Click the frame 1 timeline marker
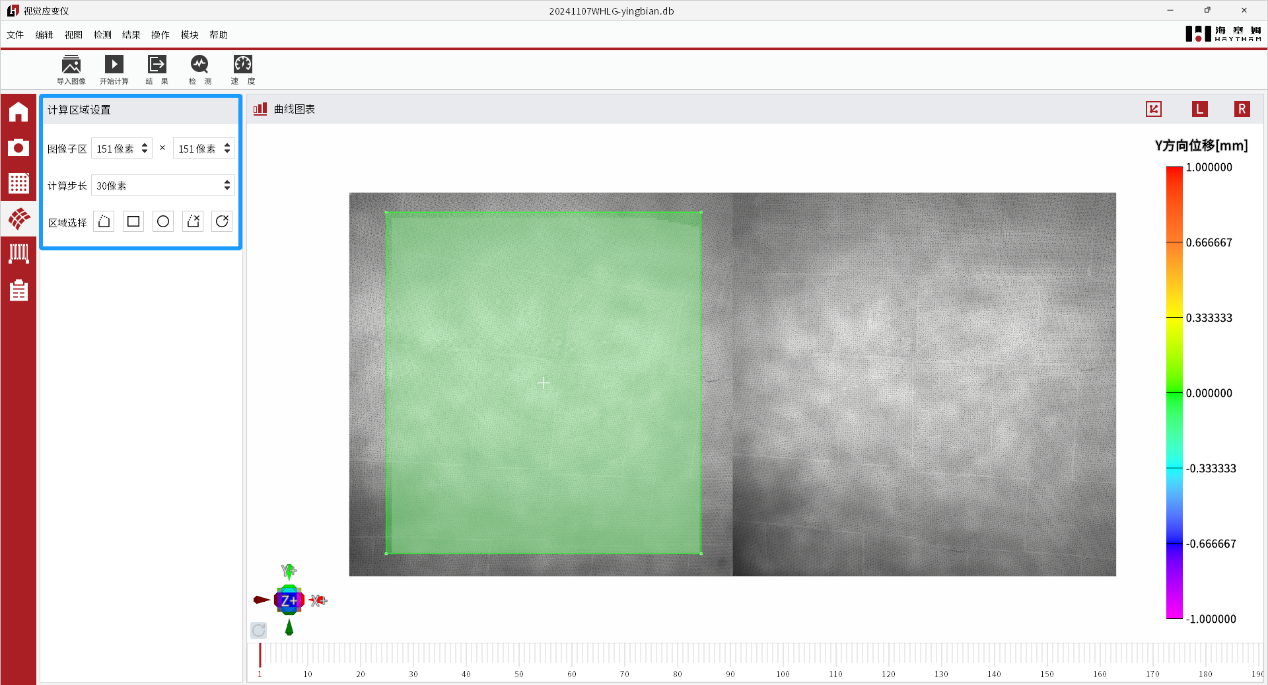Screen dimensions: 1268x685 point(260,656)
